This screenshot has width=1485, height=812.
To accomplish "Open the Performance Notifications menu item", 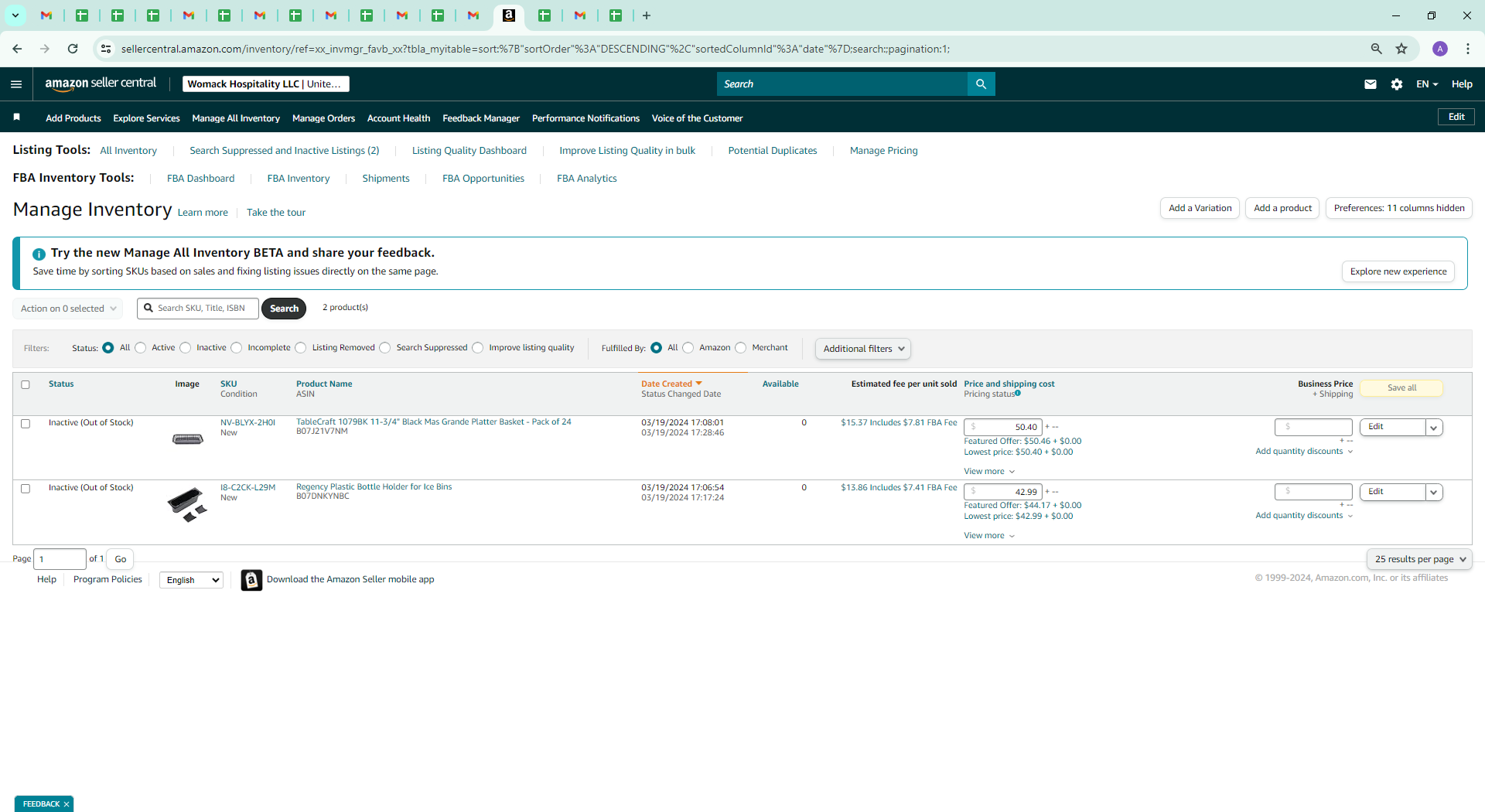I will (585, 118).
